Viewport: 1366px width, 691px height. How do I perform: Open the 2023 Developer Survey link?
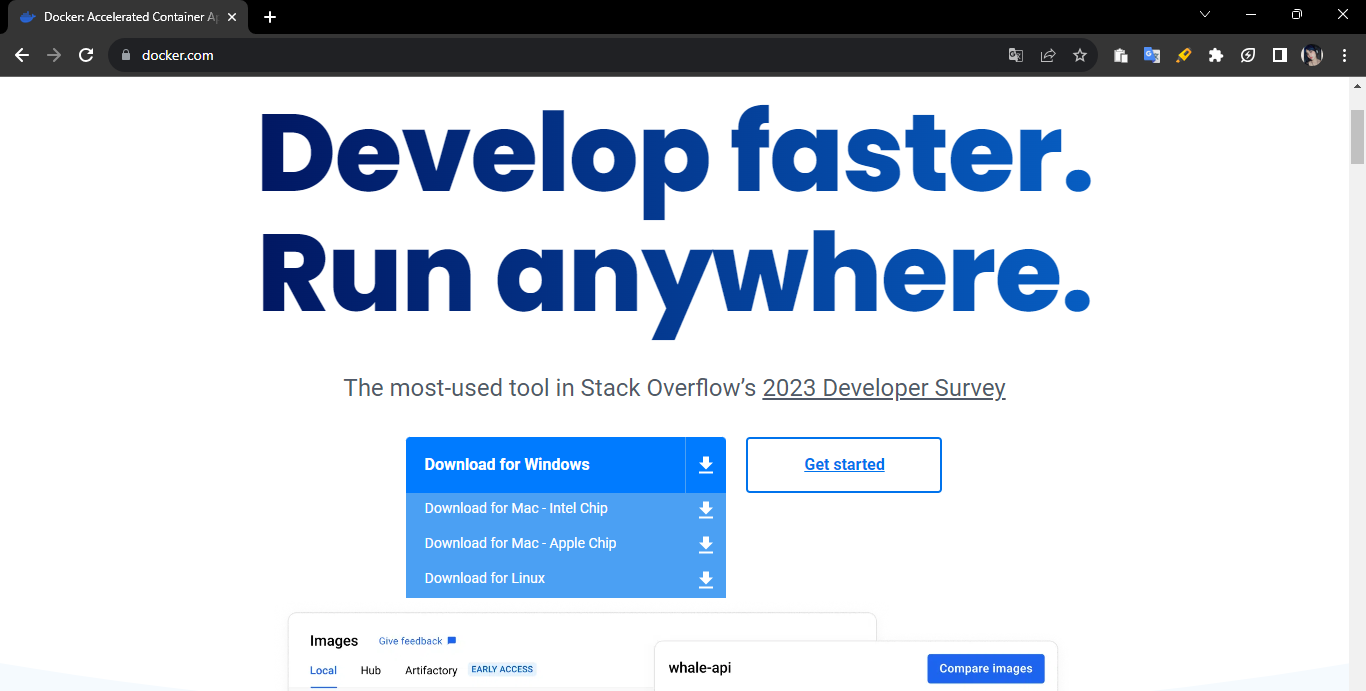click(x=884, y=388)
